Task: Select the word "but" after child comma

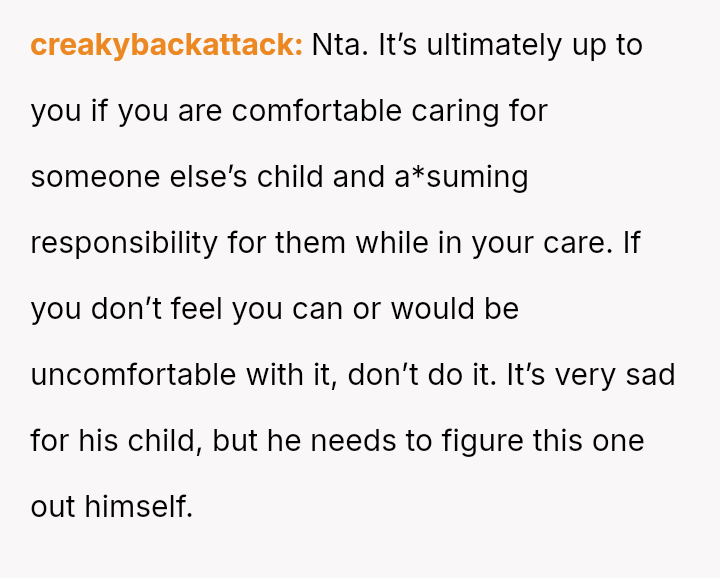Action: 235,441
